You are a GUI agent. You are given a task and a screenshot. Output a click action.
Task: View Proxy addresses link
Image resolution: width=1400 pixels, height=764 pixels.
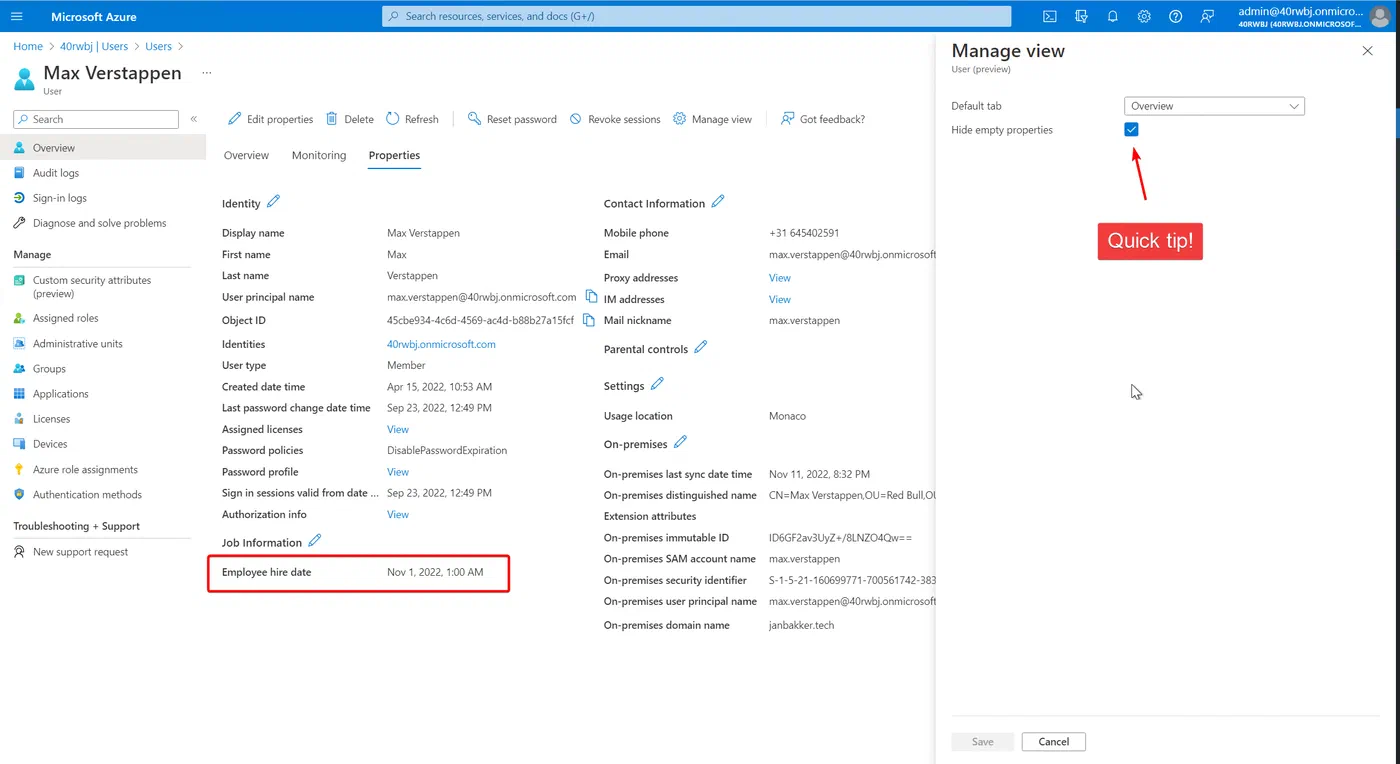(x=780, y=278)
